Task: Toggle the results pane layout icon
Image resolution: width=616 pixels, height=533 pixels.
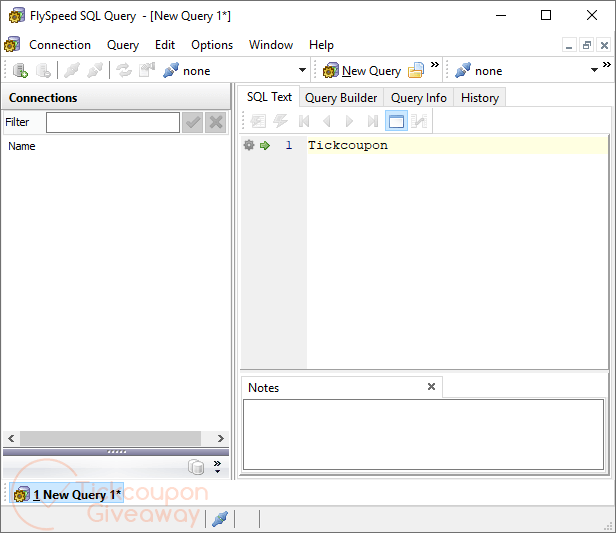Action: [396, 121]
